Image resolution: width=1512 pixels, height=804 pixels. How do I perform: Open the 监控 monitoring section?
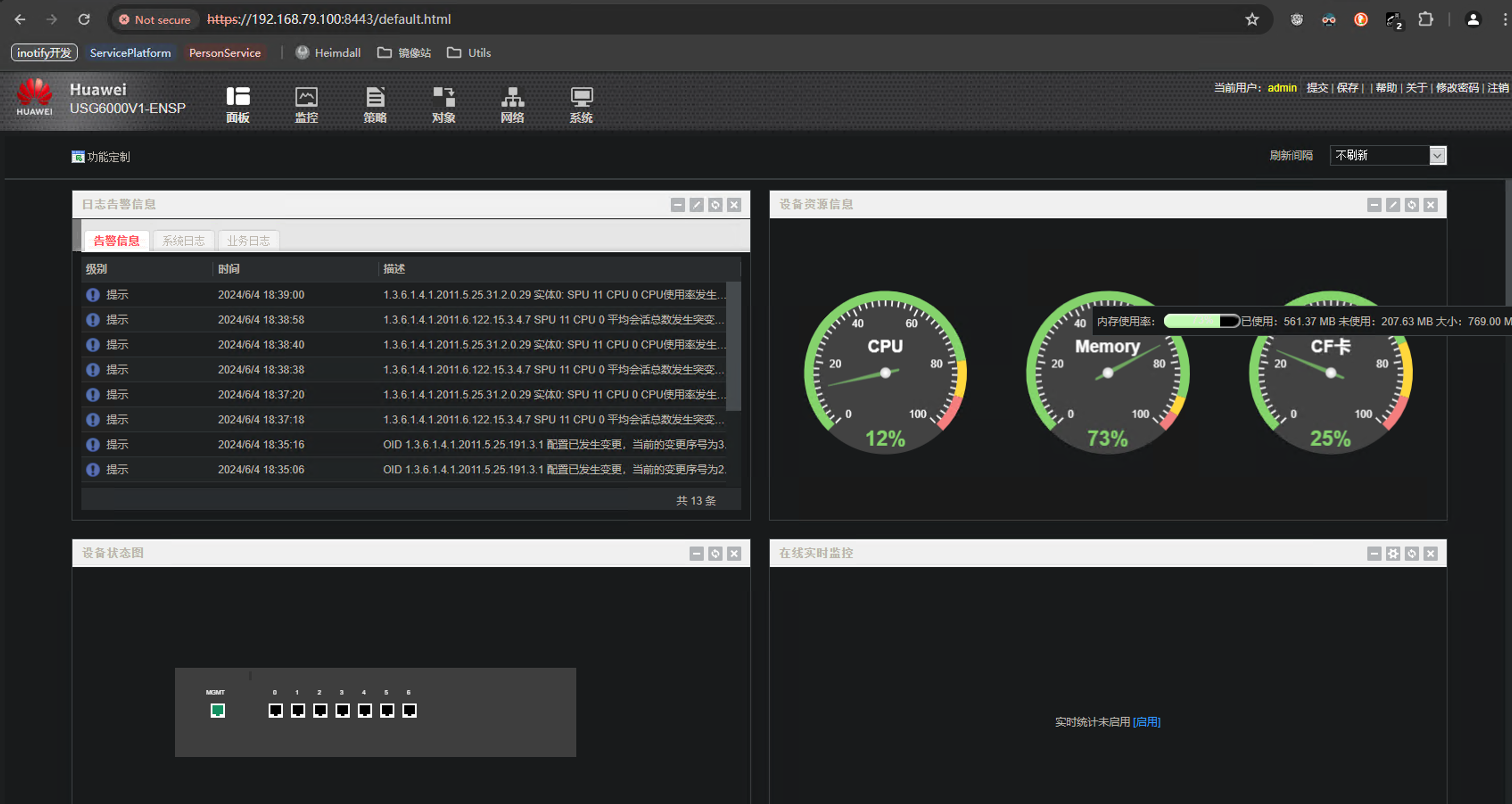pyautogui.click(x=306, y=105)
